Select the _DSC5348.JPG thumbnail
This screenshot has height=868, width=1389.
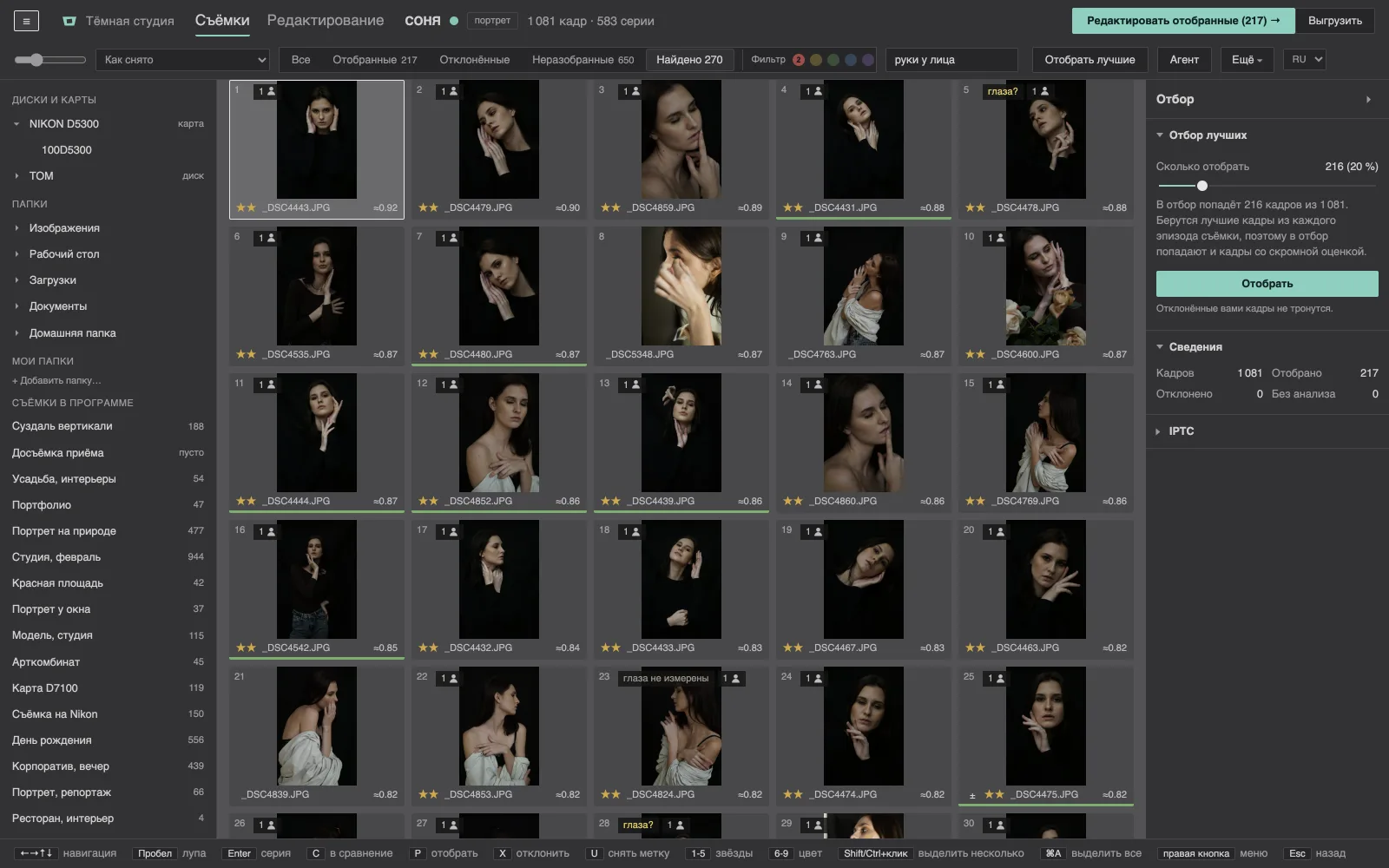pyautogui.click(x=681, y=295)
